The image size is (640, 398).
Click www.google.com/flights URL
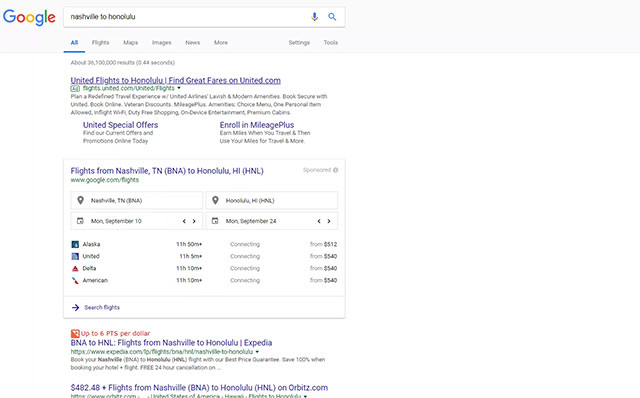click(x=104, y=180)
